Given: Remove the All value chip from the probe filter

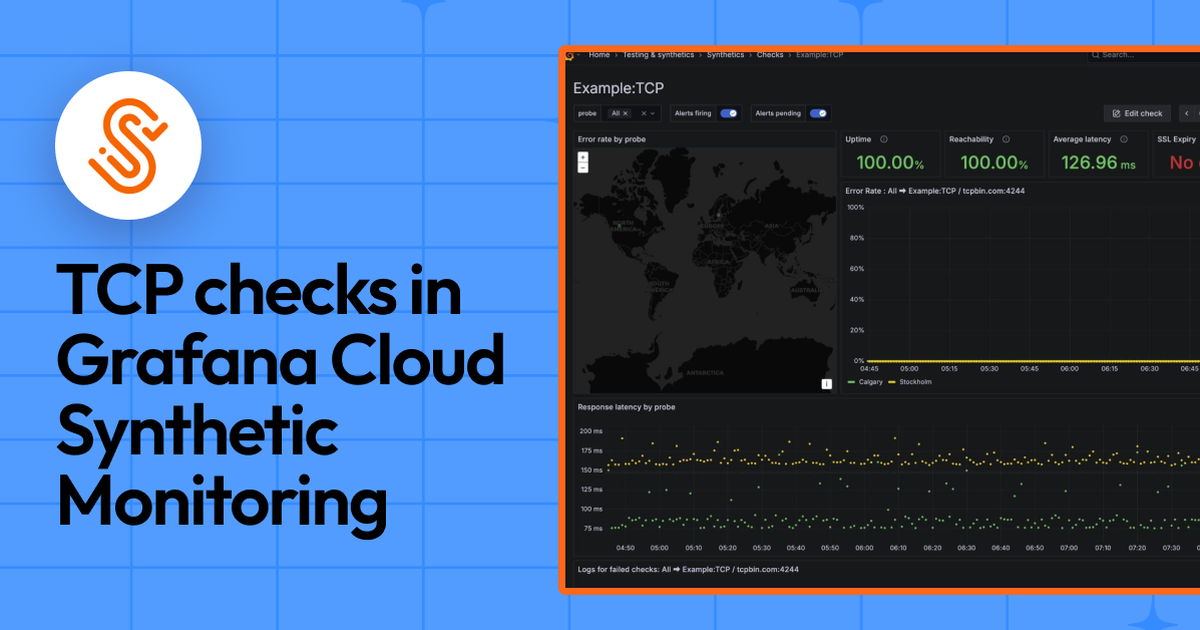Looking at the screenshot, I should click(625, 113).
